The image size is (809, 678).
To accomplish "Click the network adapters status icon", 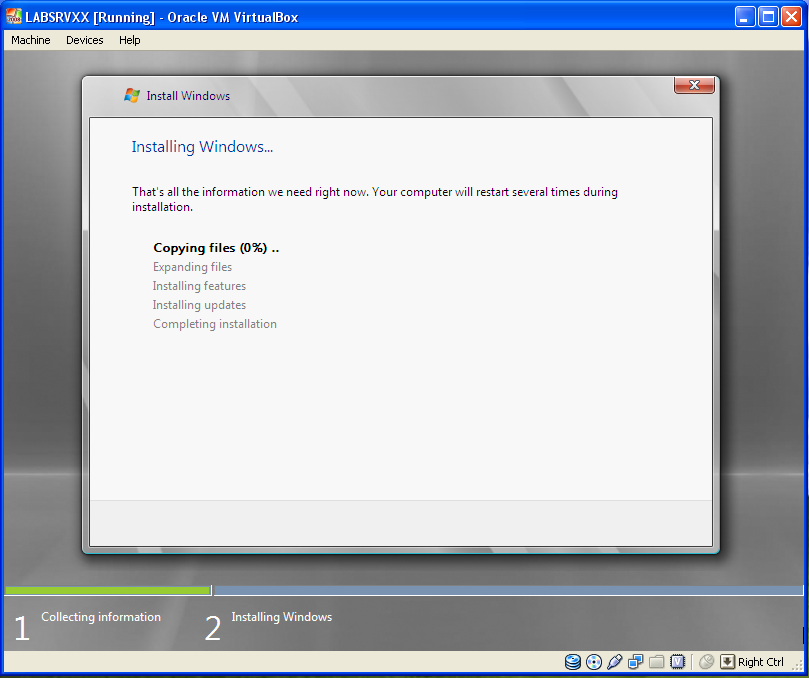I will [635, 661].
